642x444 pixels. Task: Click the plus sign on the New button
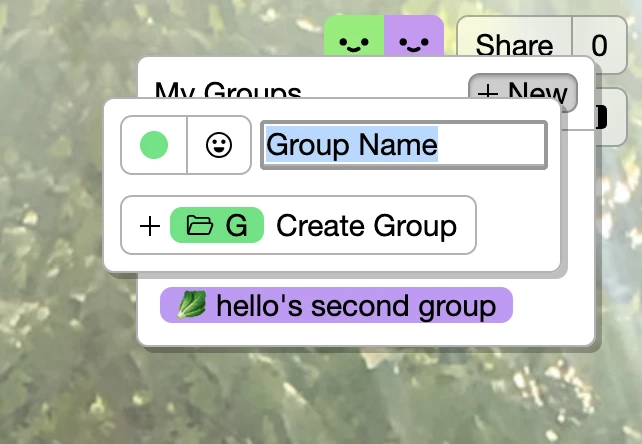point(488,93)
